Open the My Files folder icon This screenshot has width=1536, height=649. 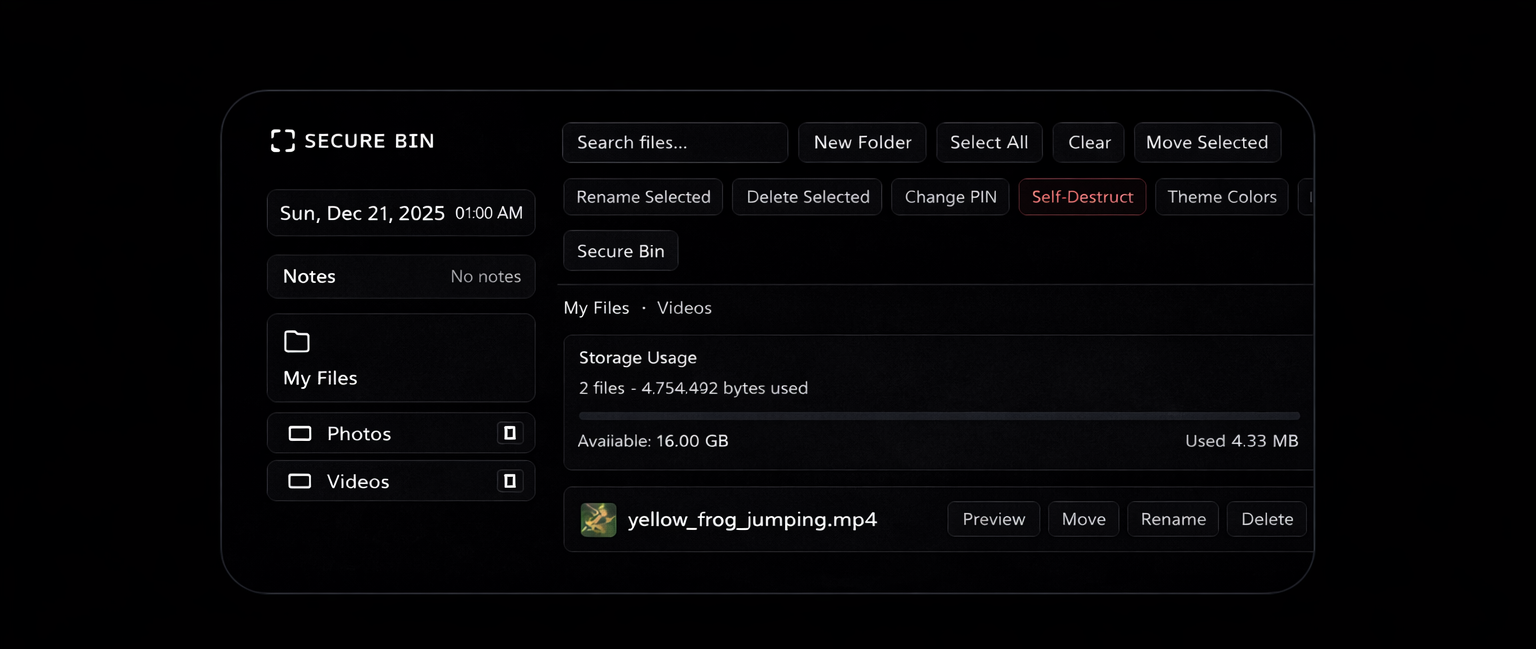(x=296, y=341)
